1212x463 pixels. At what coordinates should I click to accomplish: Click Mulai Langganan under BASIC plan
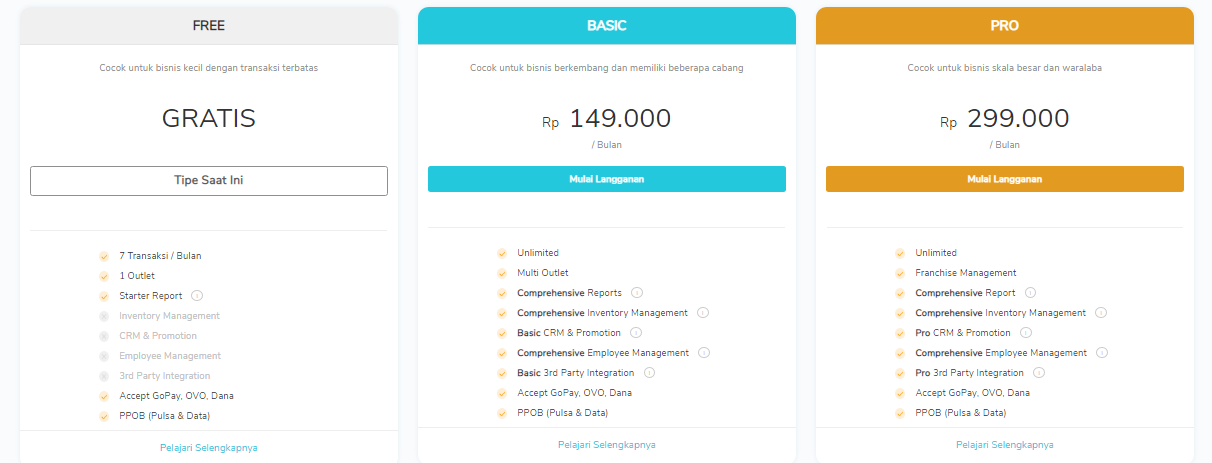tap(607, 179)
